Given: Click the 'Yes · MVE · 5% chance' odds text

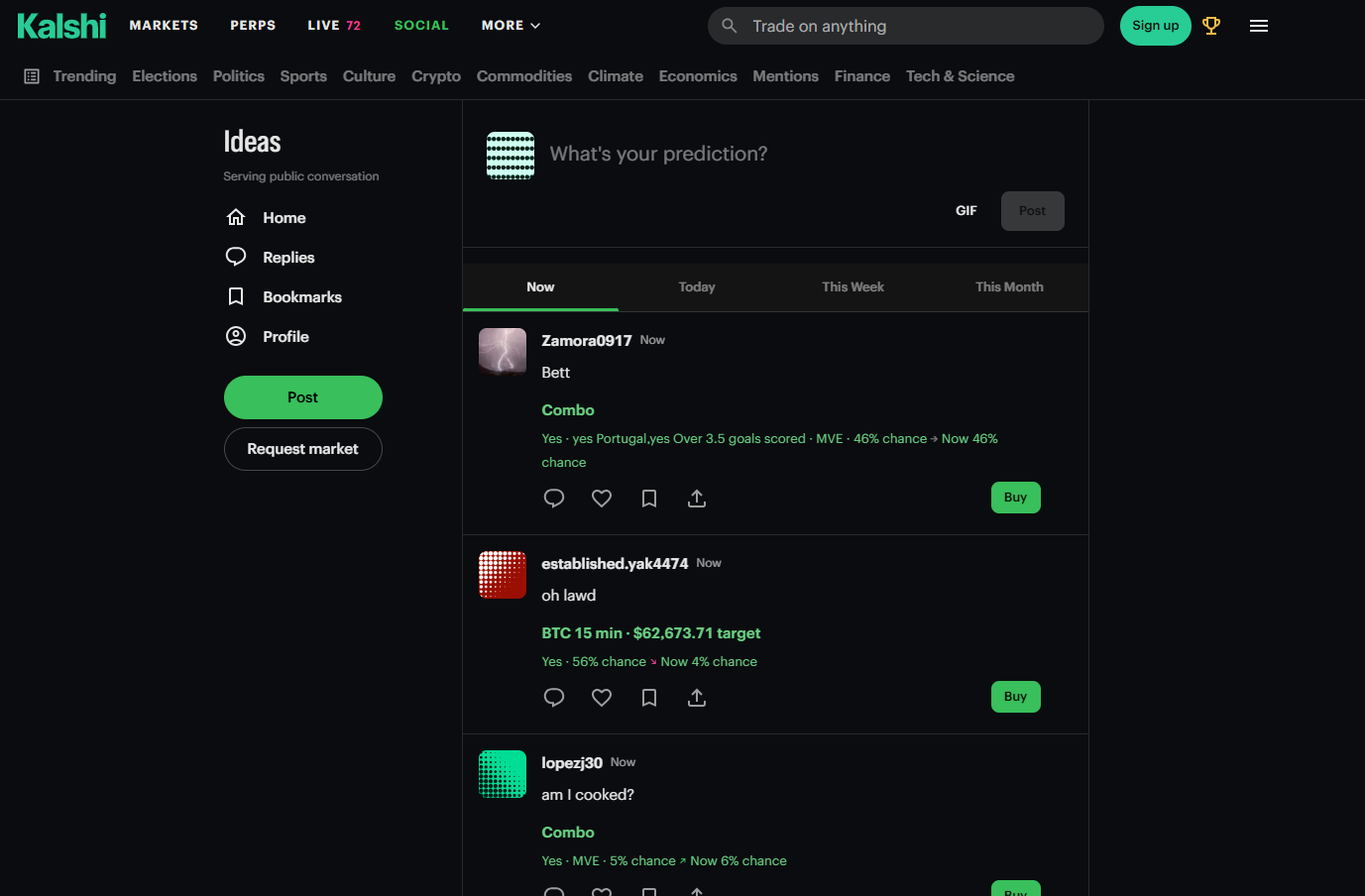Looking at the screenshot, I should click(609, 861).
